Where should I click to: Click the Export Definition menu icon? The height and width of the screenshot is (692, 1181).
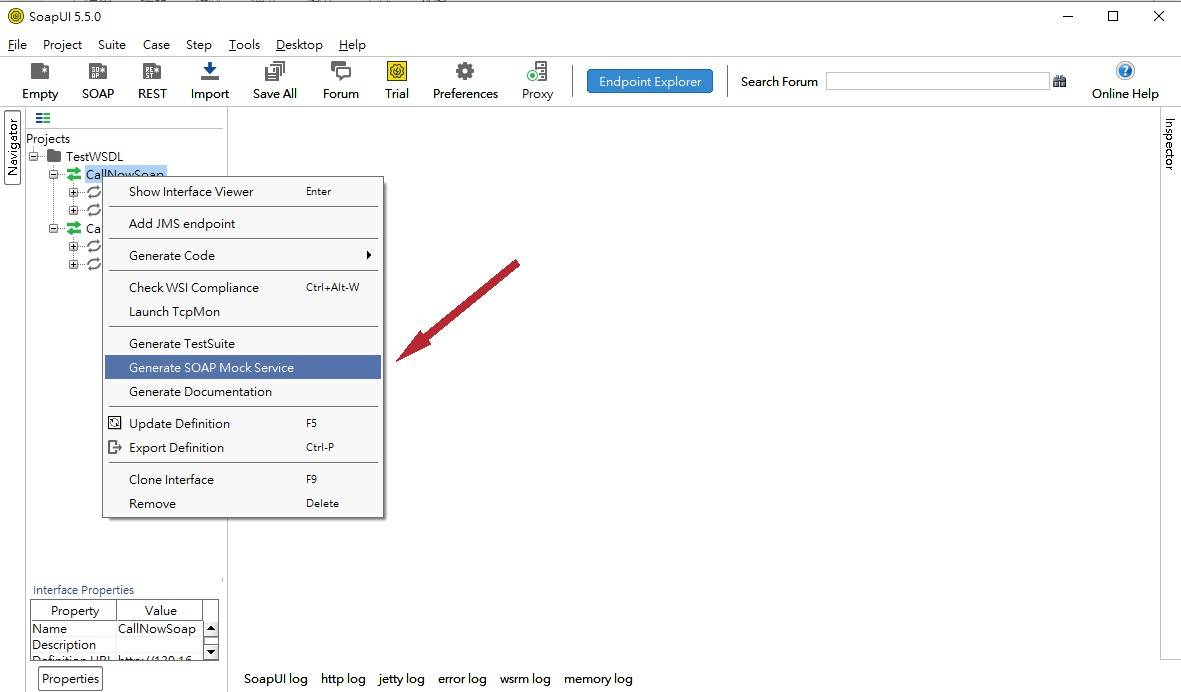(x=114, y=447)
